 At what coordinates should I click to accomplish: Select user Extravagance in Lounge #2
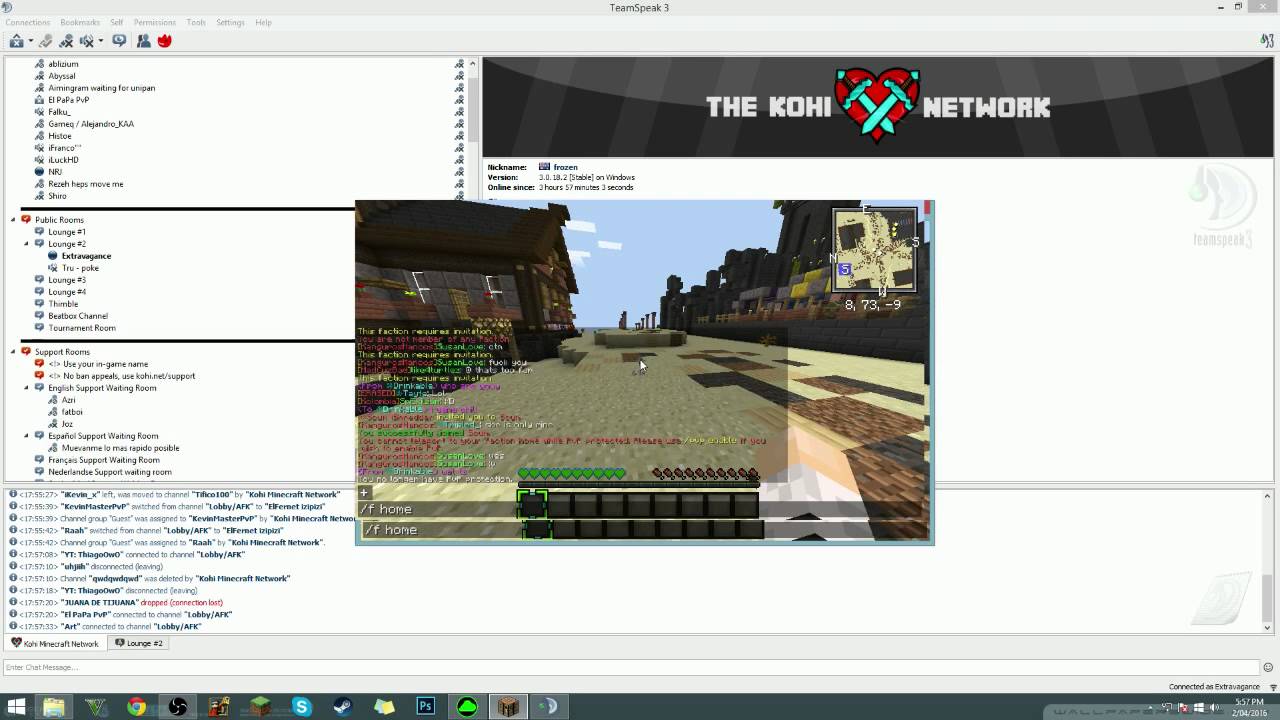pos(86,256)
